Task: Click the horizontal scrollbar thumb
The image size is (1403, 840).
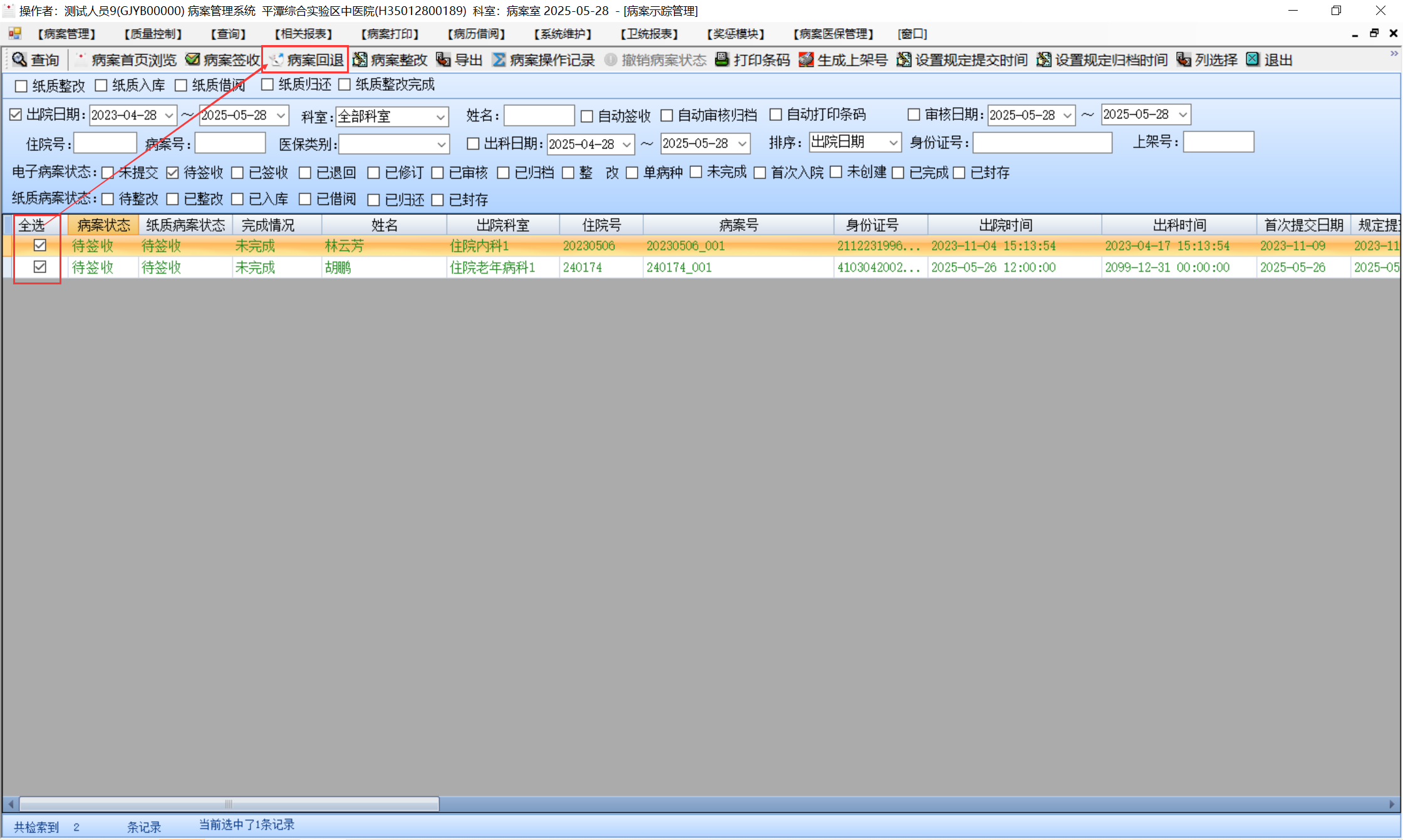Action: 229,804
